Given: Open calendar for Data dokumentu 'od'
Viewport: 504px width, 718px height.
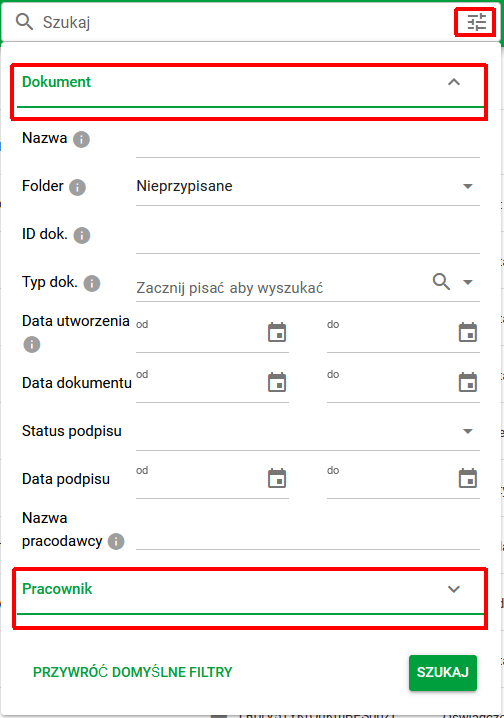Looking at the screenshot, I should 277,382.
